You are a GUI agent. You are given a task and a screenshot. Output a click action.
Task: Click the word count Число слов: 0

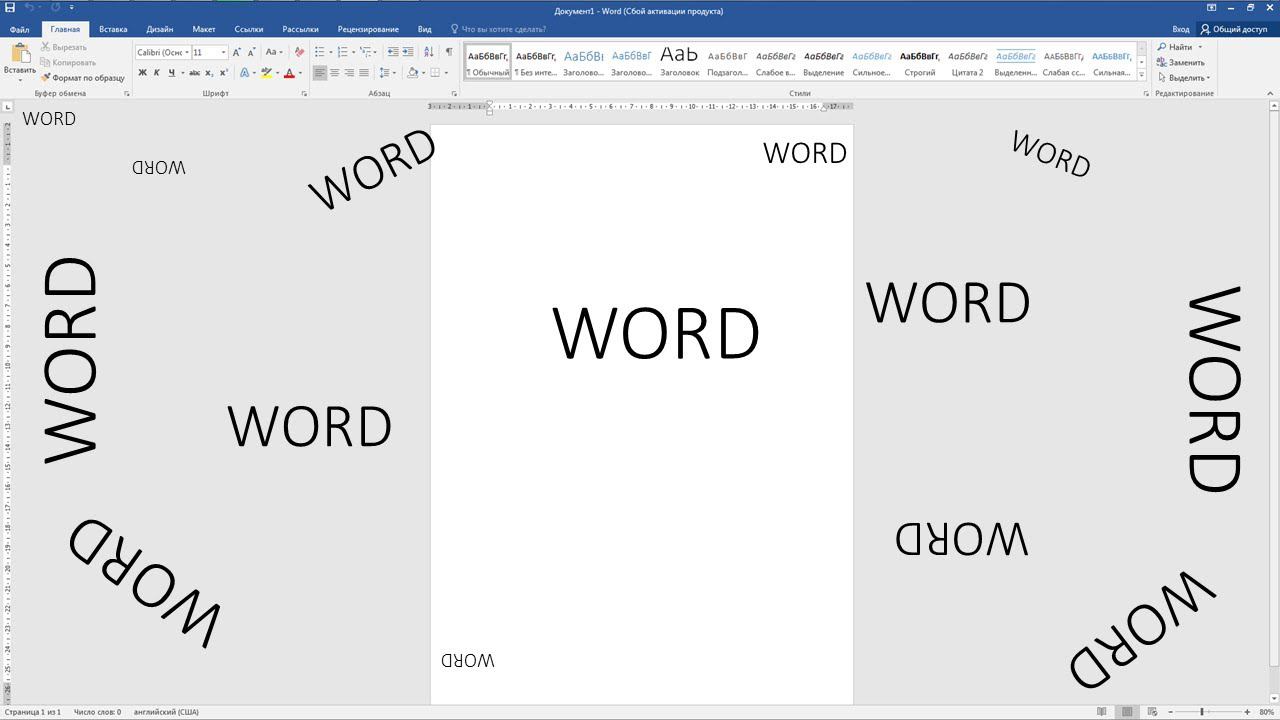pos(96,712)
